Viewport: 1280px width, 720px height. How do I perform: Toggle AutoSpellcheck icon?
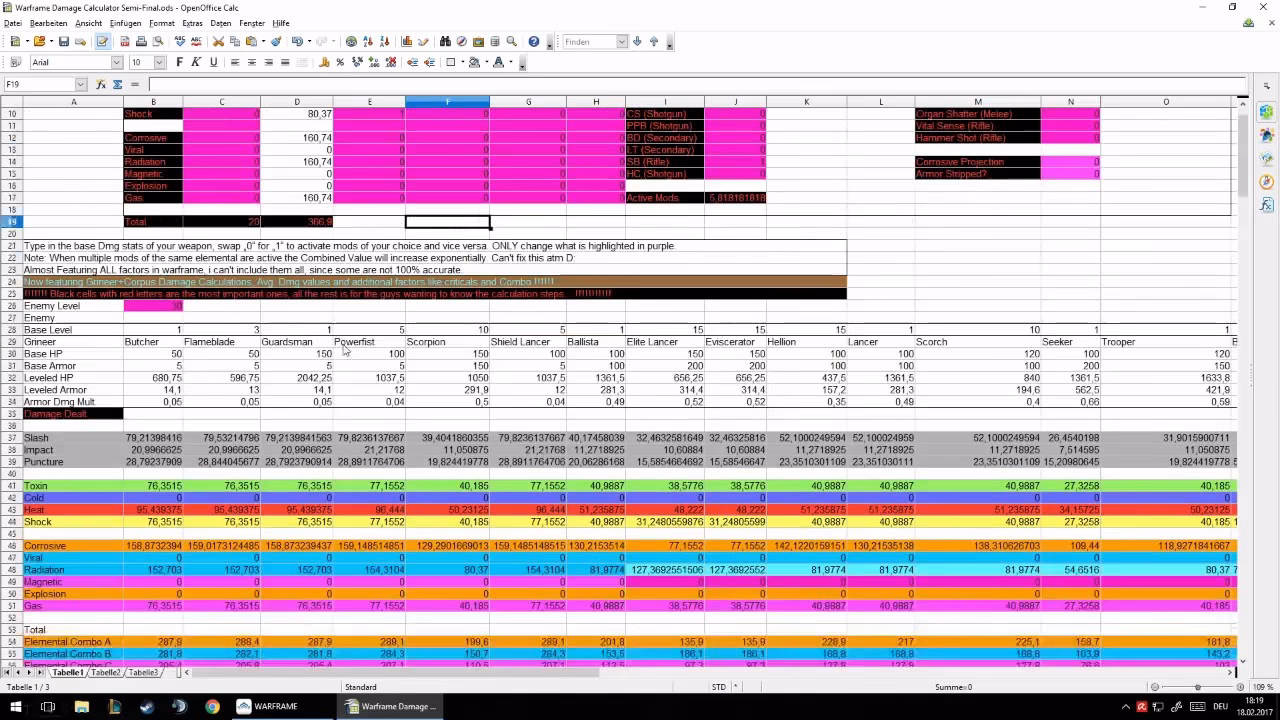point(197,42)
